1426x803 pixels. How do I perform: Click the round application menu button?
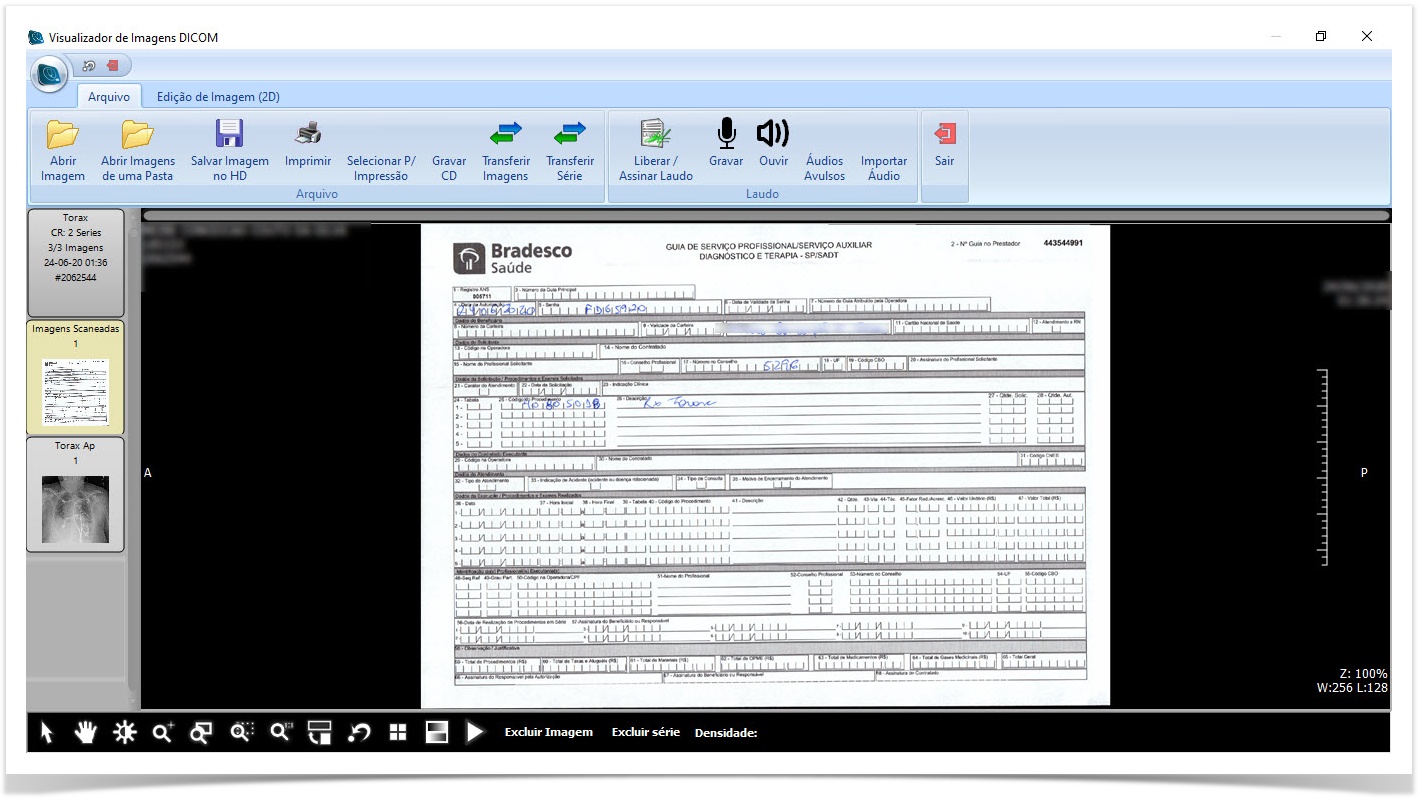49,74
